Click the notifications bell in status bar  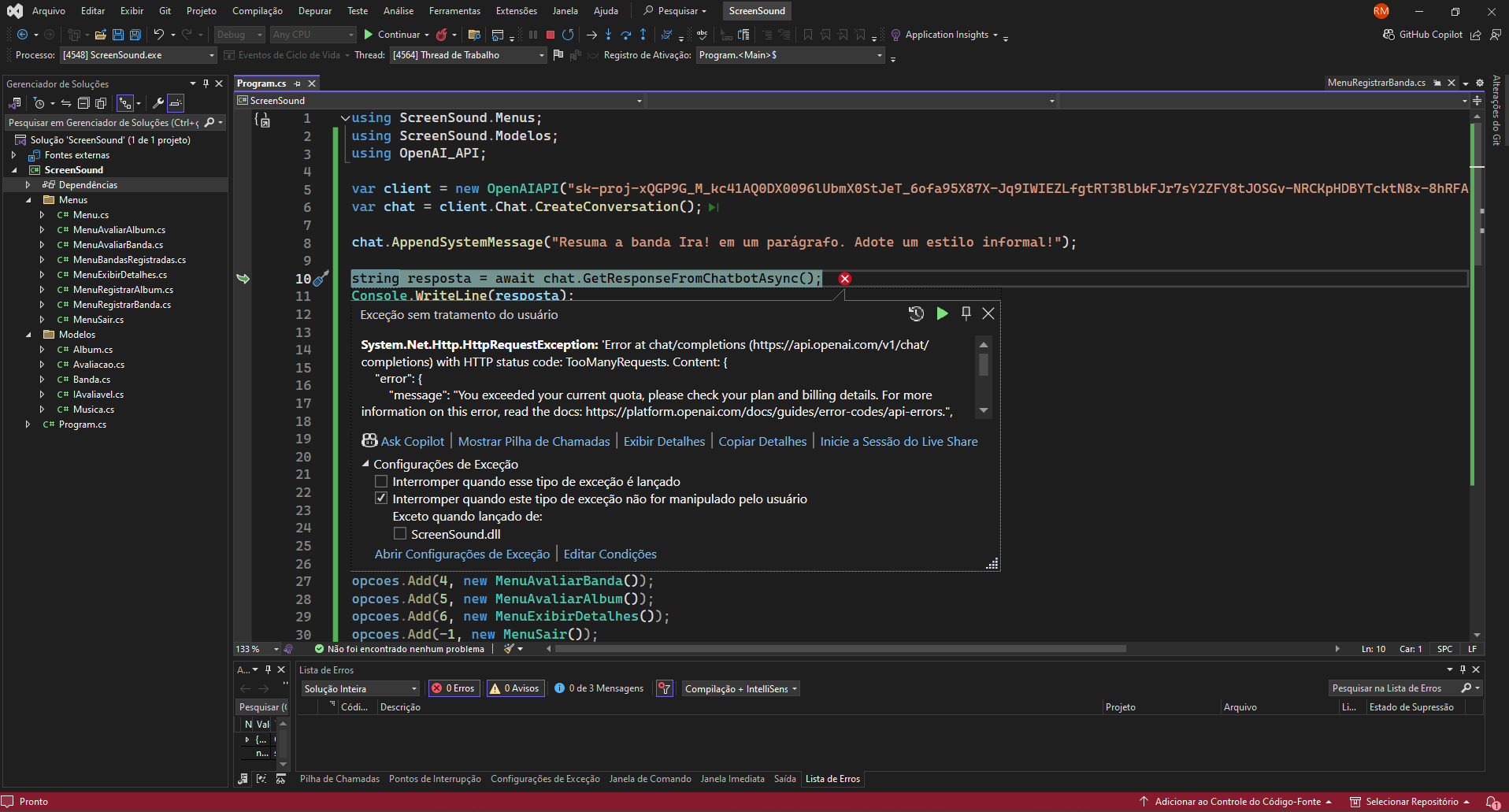coord(1492,802)
